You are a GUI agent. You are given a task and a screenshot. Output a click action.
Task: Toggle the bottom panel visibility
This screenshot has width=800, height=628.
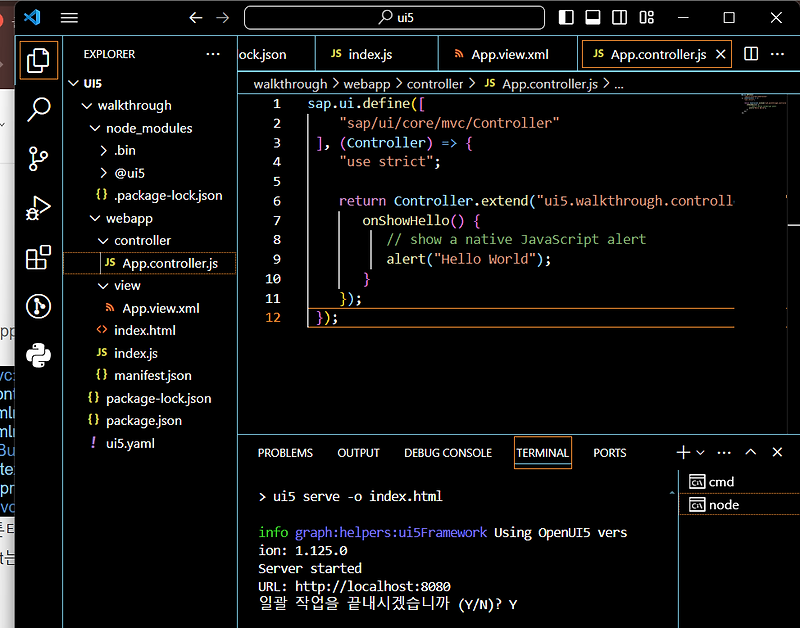click(x=592, y=17)
